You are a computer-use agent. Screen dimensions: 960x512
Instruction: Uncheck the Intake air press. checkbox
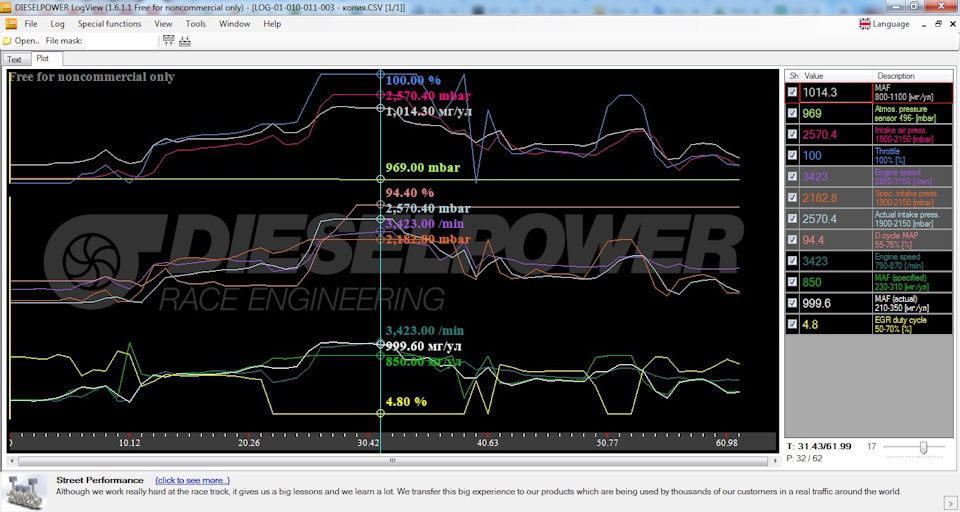coord(793,135)
